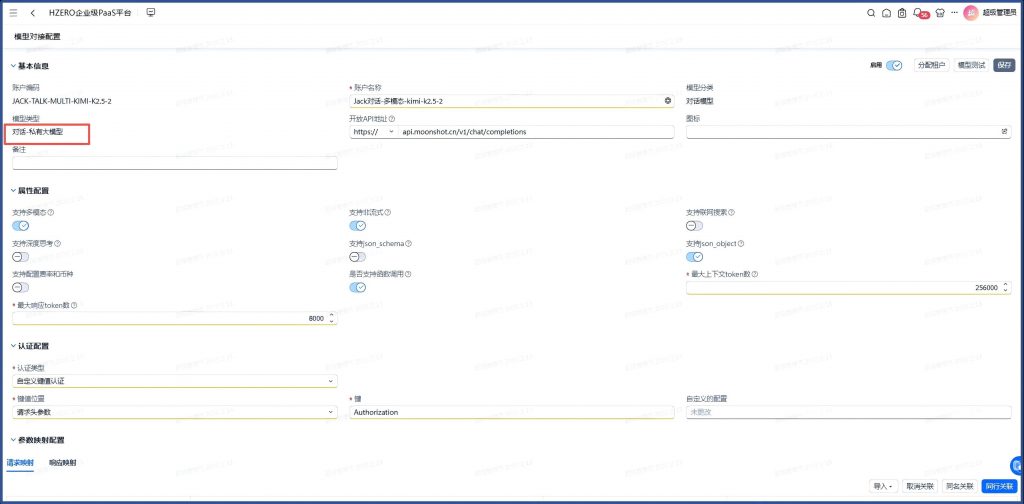Click the clipboard icon in top bar
Viewport: 1024px width, 504px height.
point(901,13)
